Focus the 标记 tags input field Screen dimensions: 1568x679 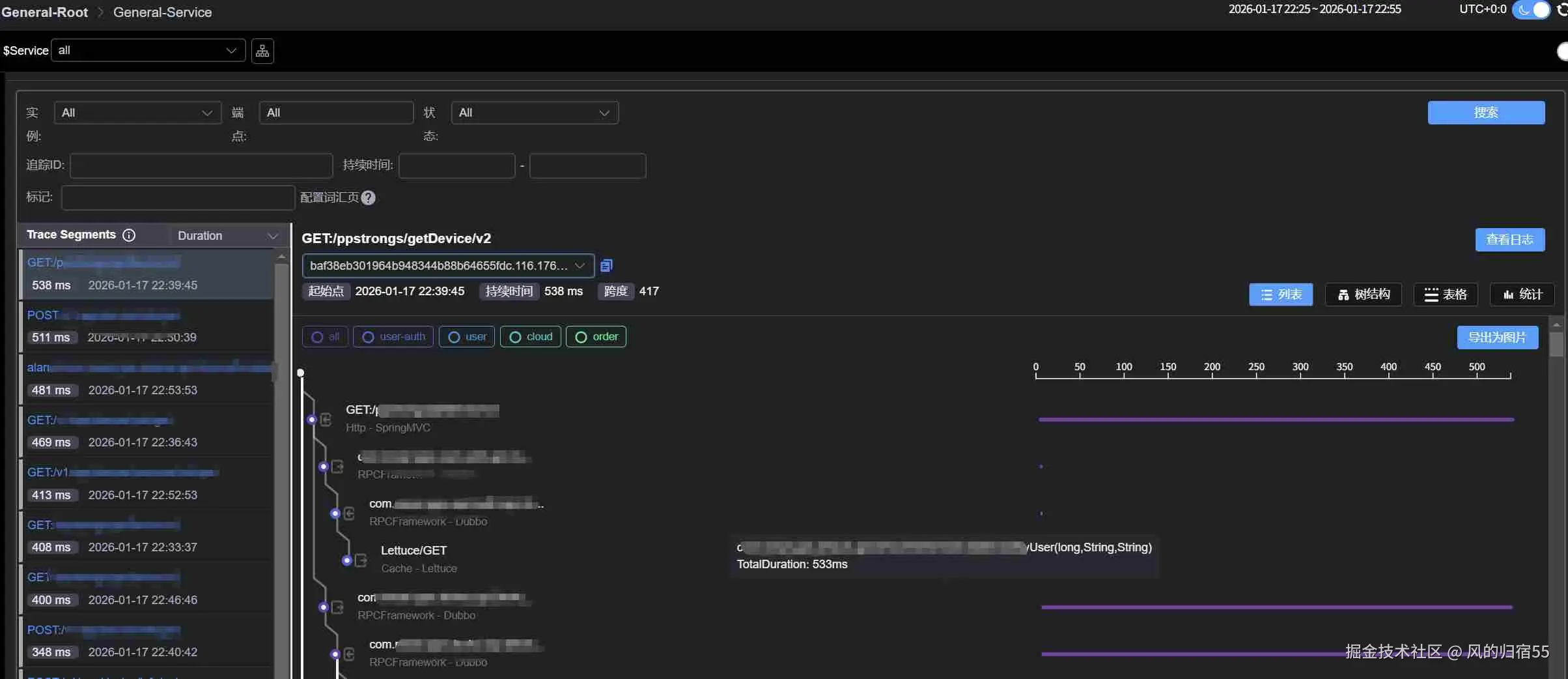click(x=178, y=197)
